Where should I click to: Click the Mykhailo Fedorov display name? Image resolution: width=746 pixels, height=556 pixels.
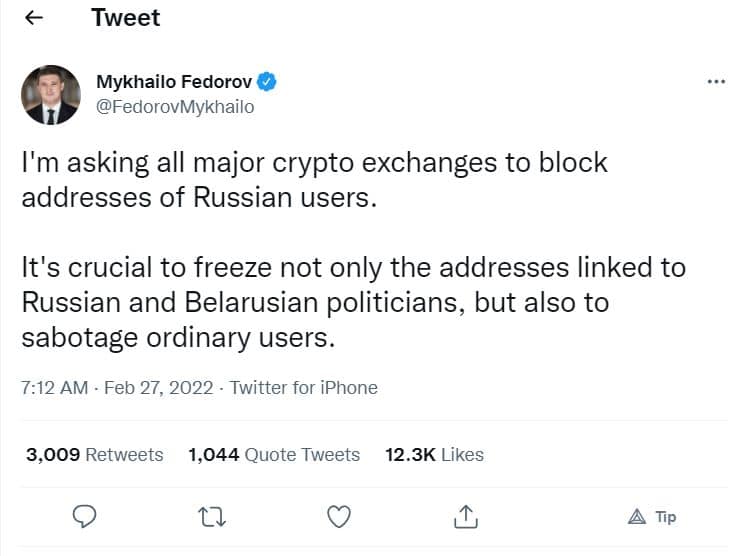[x=174, y=81]
